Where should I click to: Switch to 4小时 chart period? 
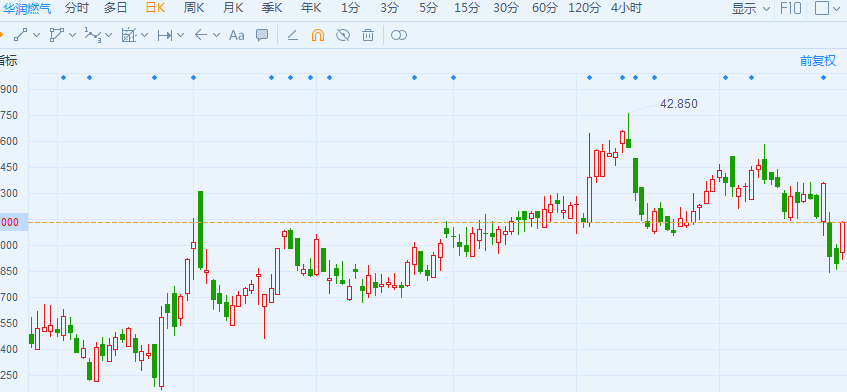click(x=626, y=8)
